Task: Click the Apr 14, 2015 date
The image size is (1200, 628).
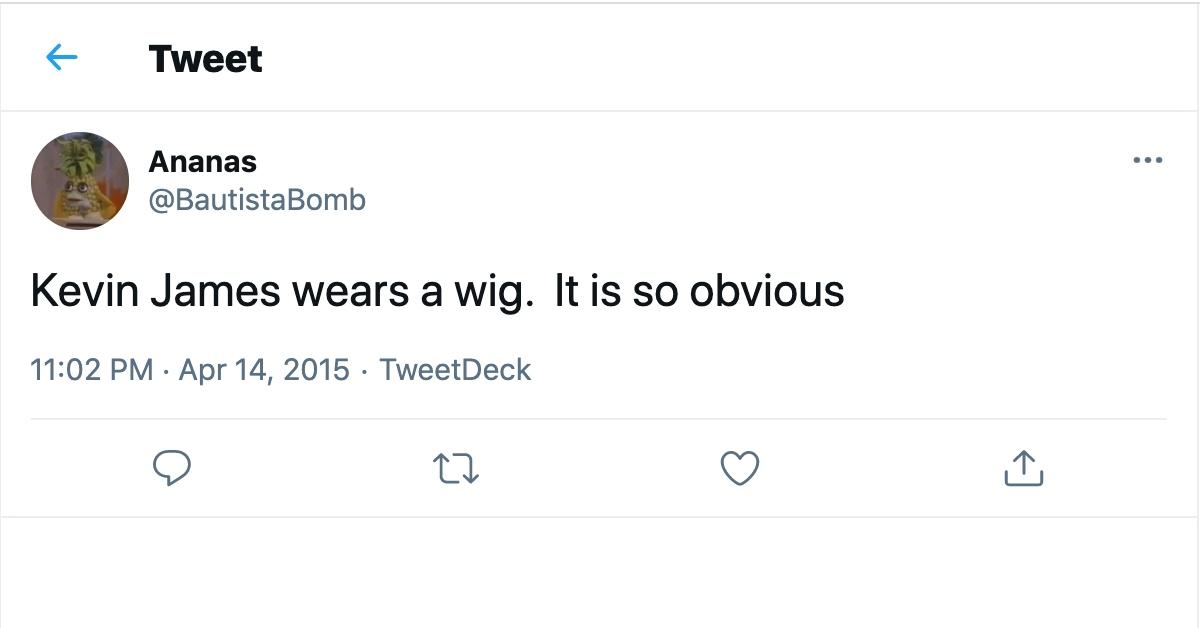Action: coord(264,370)
